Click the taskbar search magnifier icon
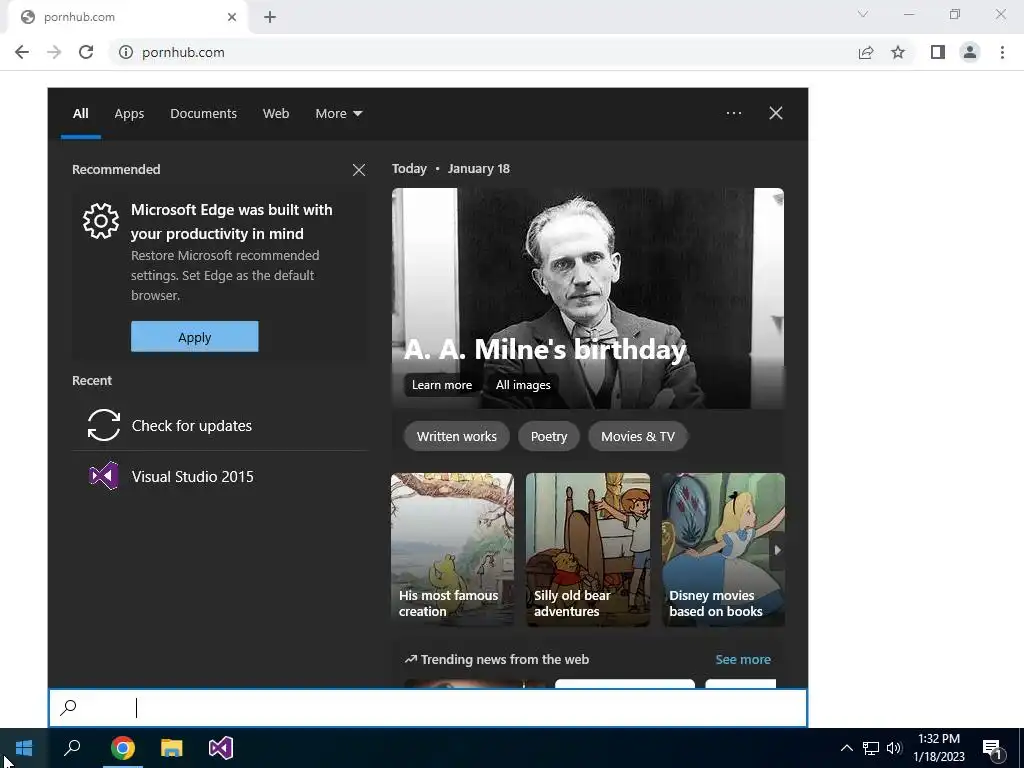This screenshot has width=1024, height=768. (x=72, y=748)
